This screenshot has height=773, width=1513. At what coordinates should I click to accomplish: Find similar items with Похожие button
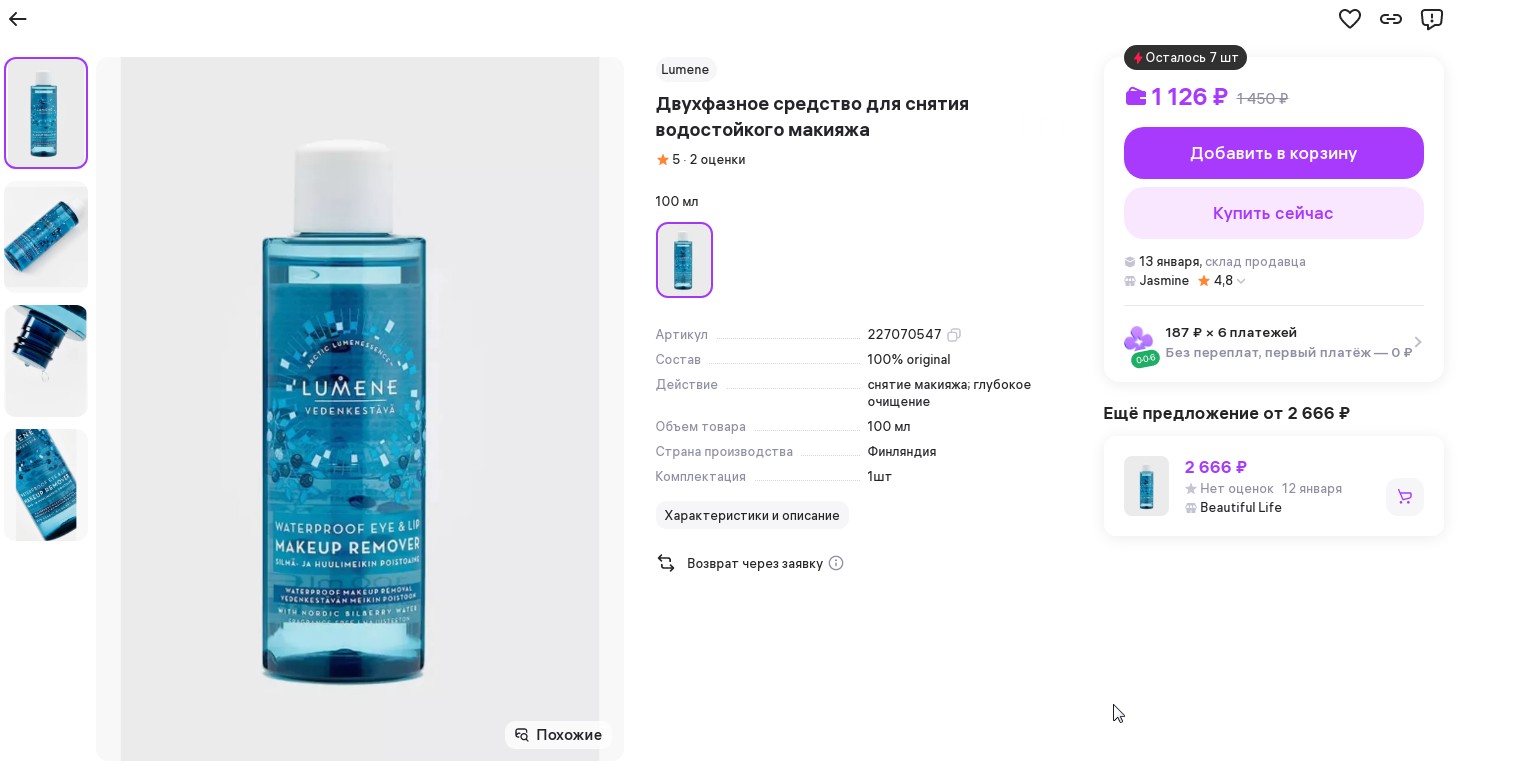tap(558, 735)
